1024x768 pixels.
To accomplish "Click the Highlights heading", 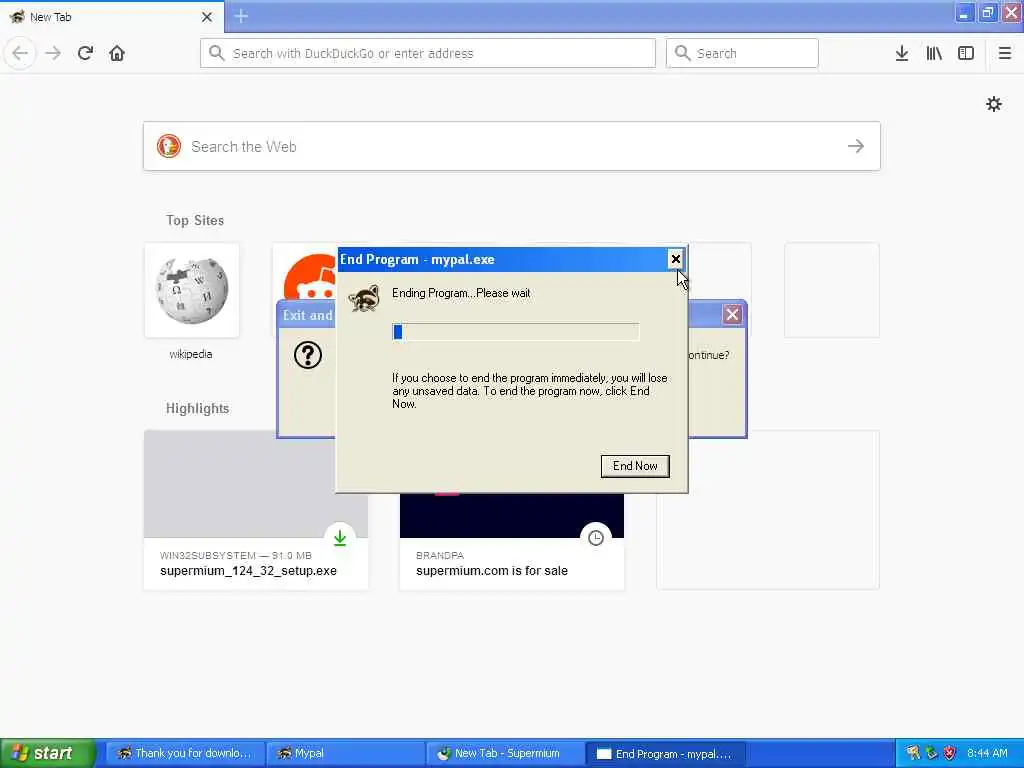I will click(197, 408).
